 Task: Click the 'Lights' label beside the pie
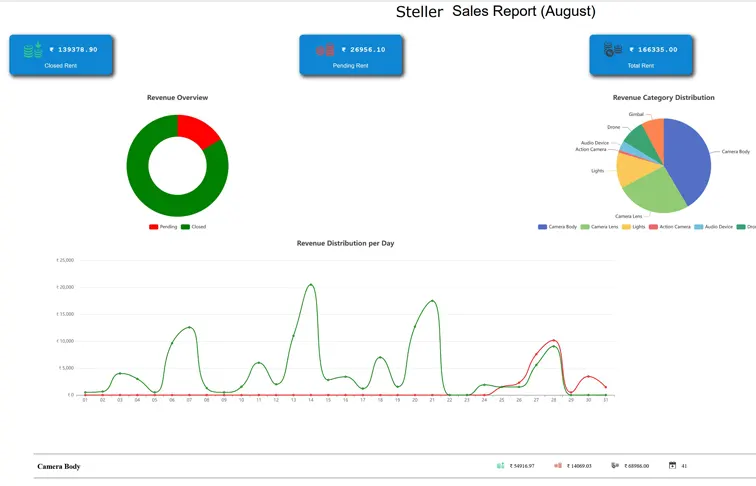click(x=597, y=171)
